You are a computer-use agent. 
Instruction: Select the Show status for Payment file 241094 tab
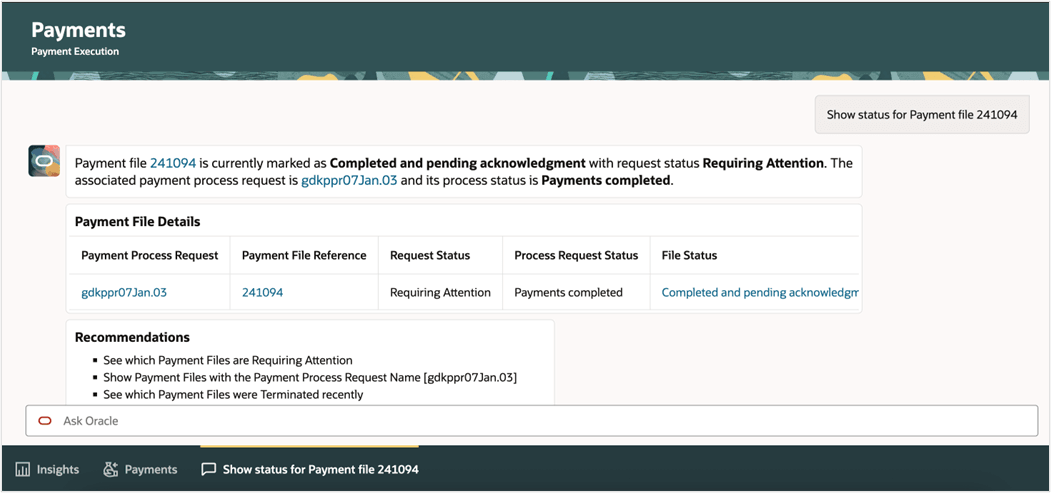(310, 470)
